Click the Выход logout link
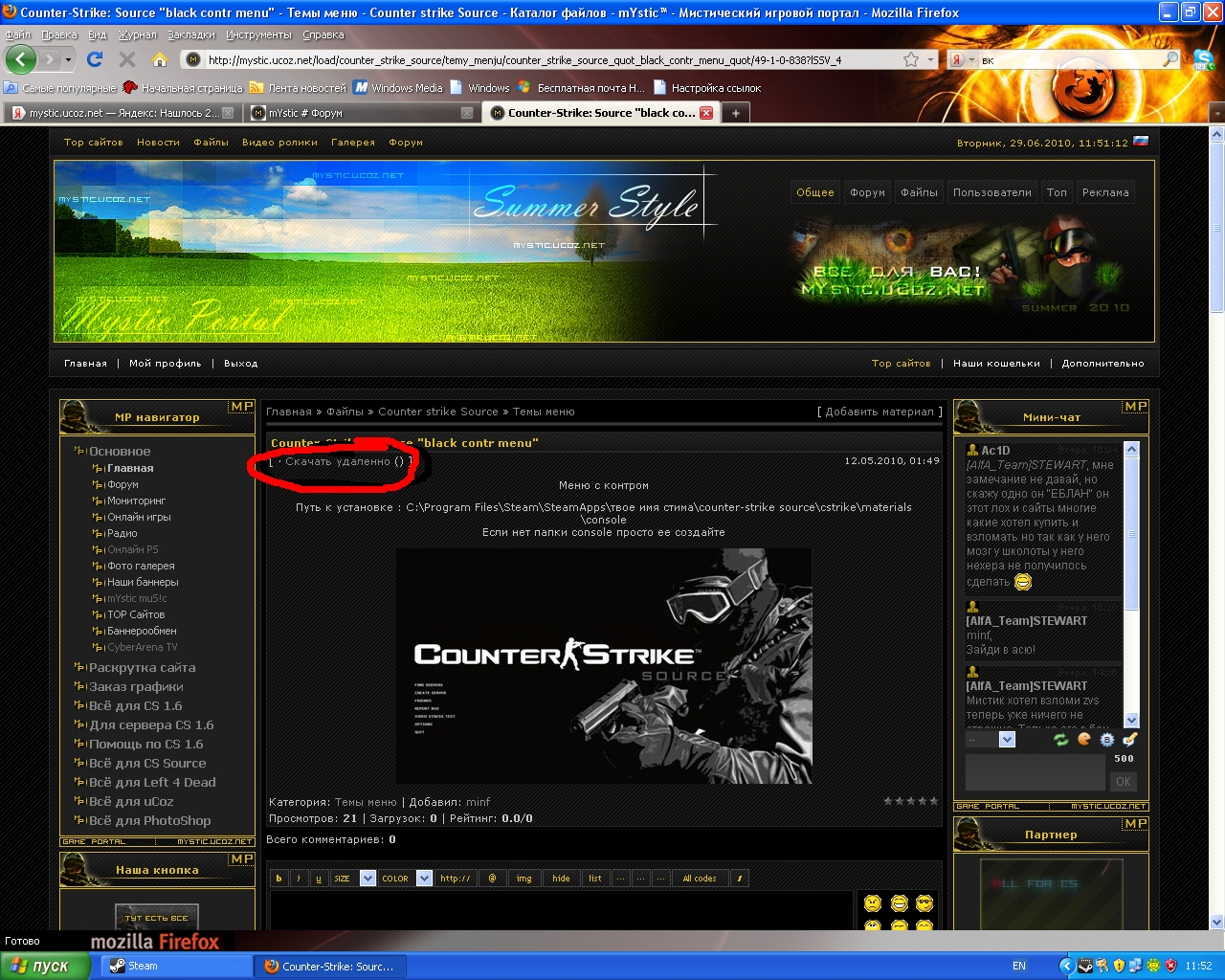The height and width of the screenshot is (980, 1225). click(241, 364)
